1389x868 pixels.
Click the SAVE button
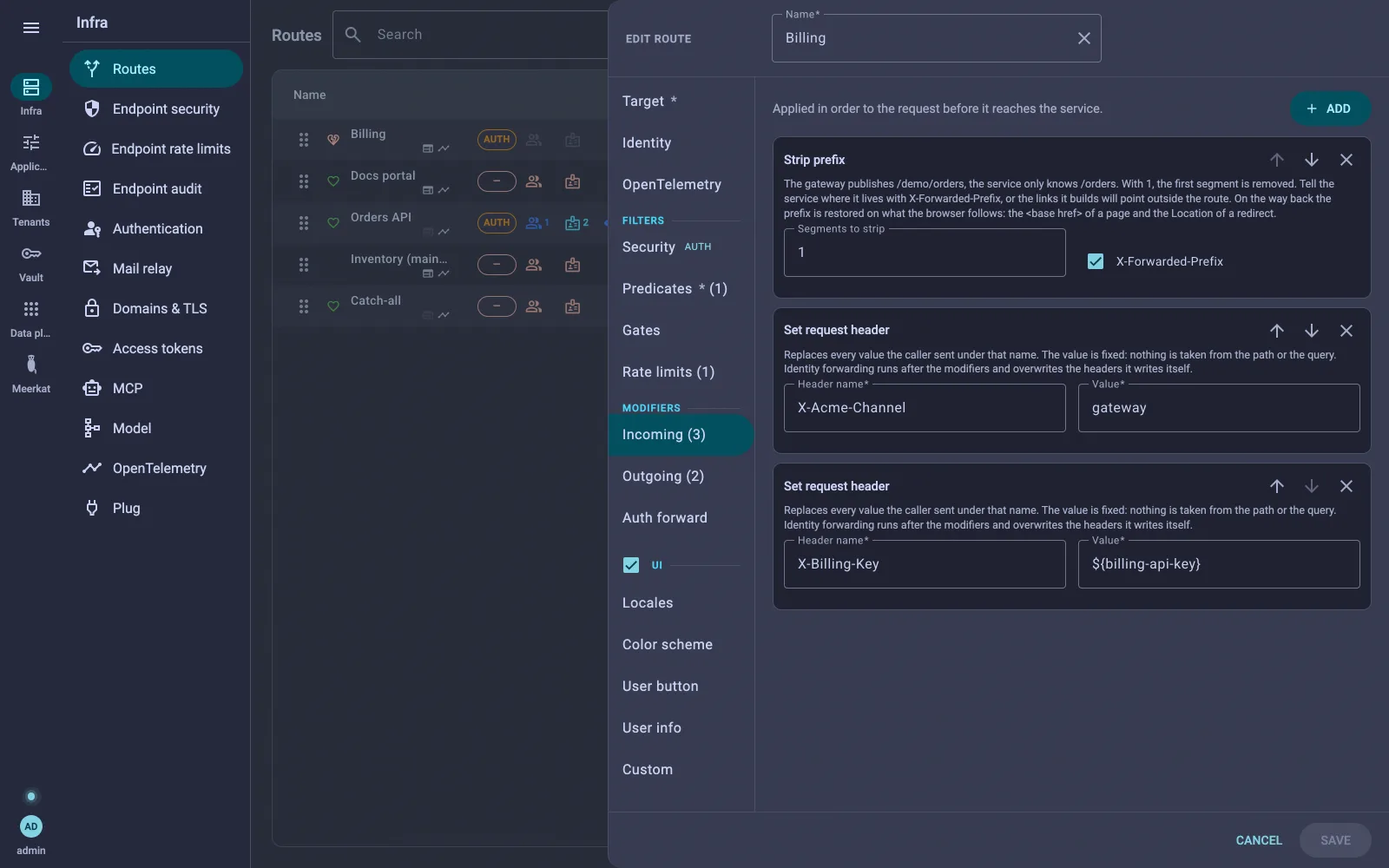(x=1335, y=840)
